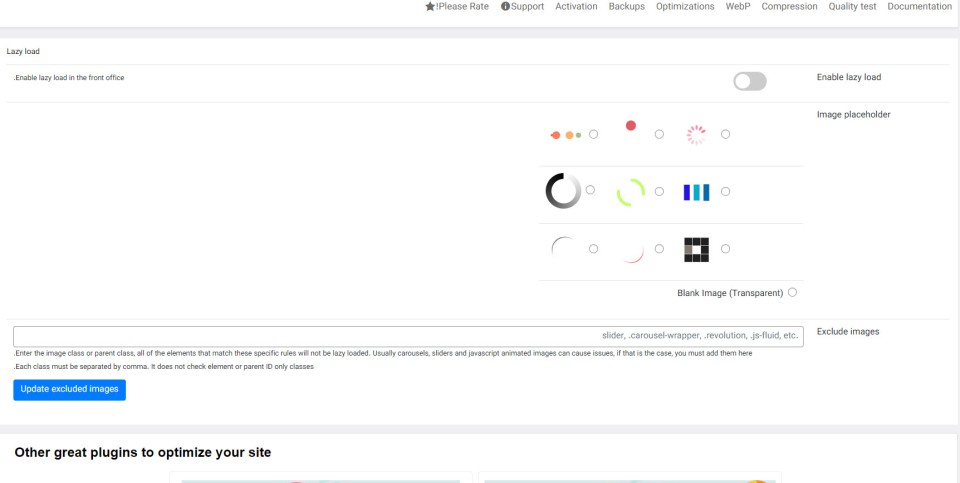Select the three colored dots placeholder radio
Screen dimensions: 960x483
[594, 134]
